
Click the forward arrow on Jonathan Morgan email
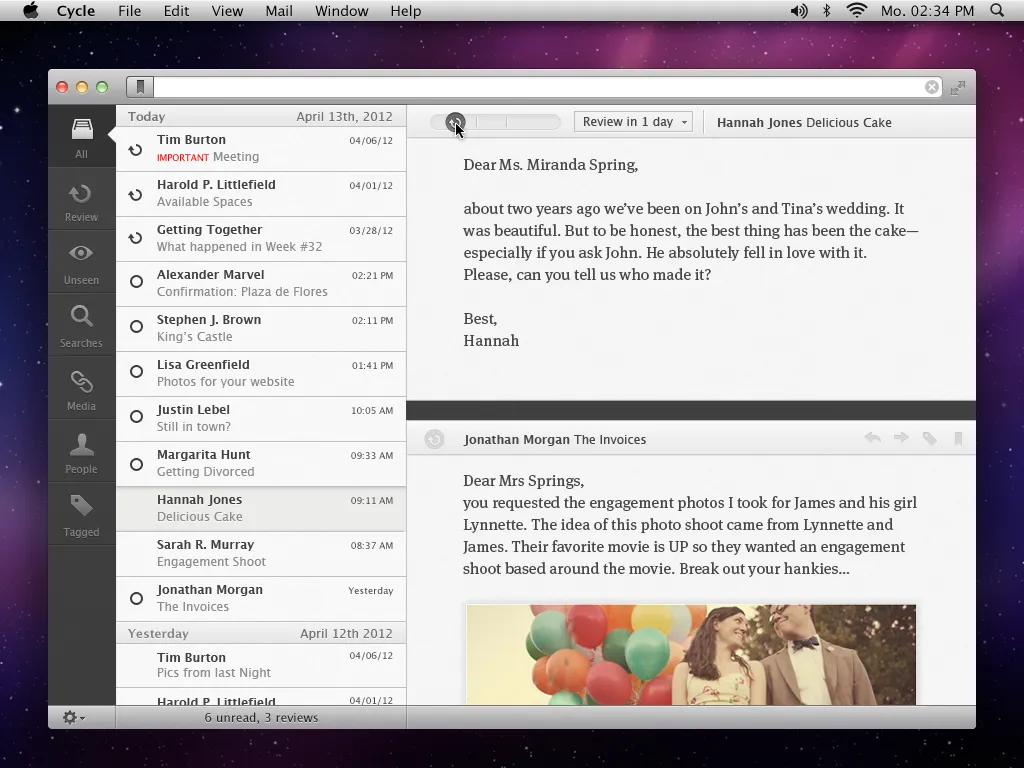pyautogui.click(x=901, y=438)
